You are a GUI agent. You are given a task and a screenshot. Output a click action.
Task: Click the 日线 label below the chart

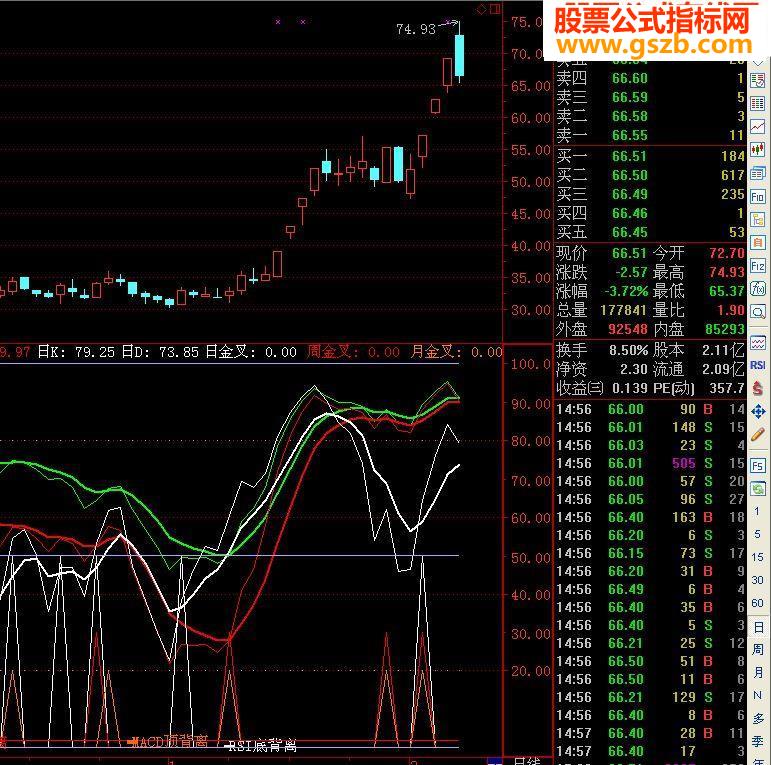click(527, 761)
